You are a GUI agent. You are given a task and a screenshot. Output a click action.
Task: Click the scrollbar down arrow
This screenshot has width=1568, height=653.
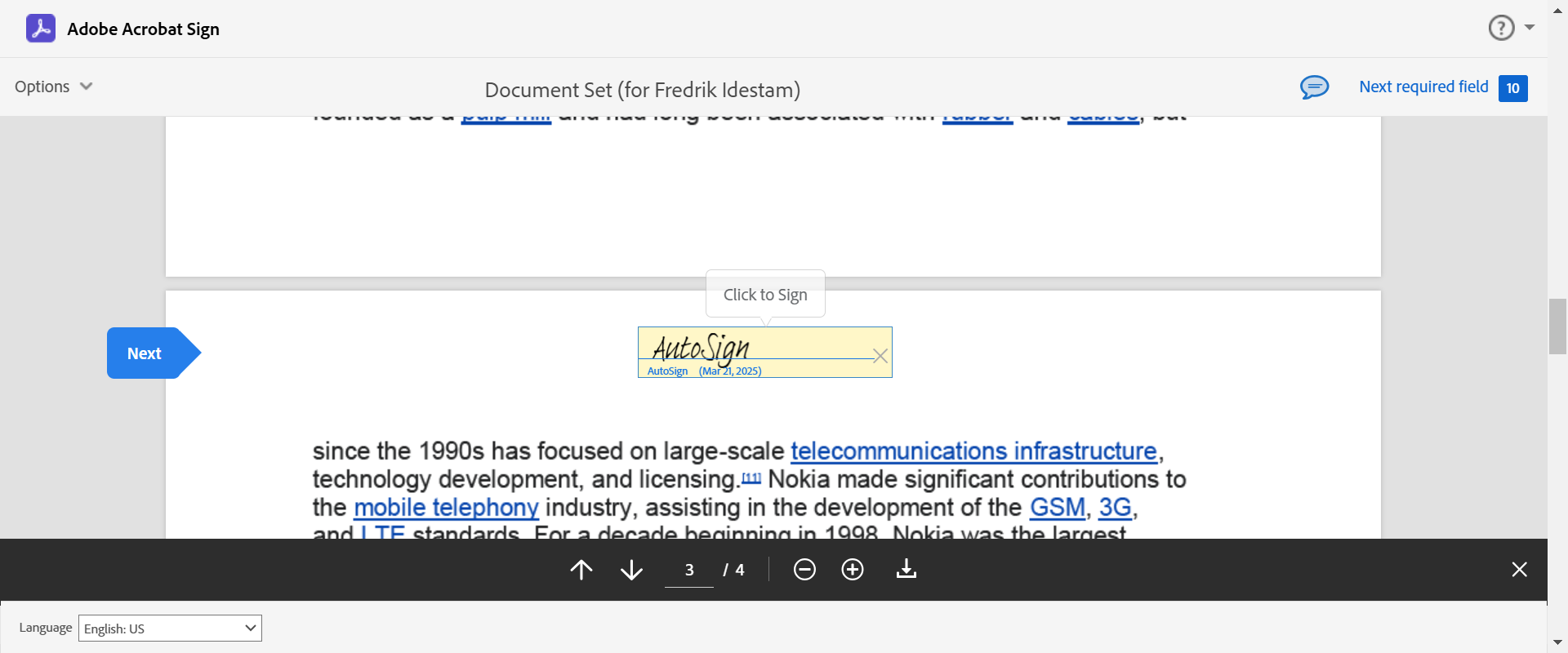click(1557, 643)
